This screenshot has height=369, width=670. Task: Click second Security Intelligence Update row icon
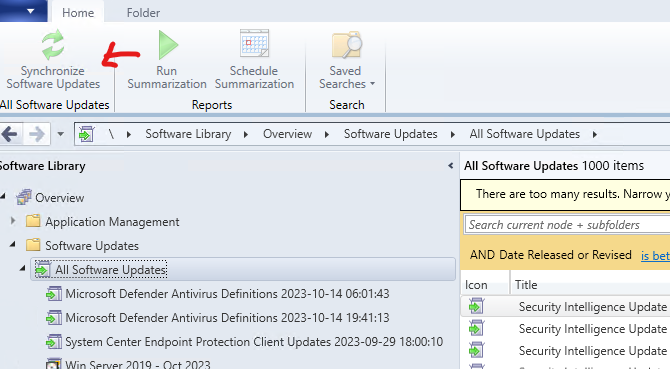(x=476, y=328)
